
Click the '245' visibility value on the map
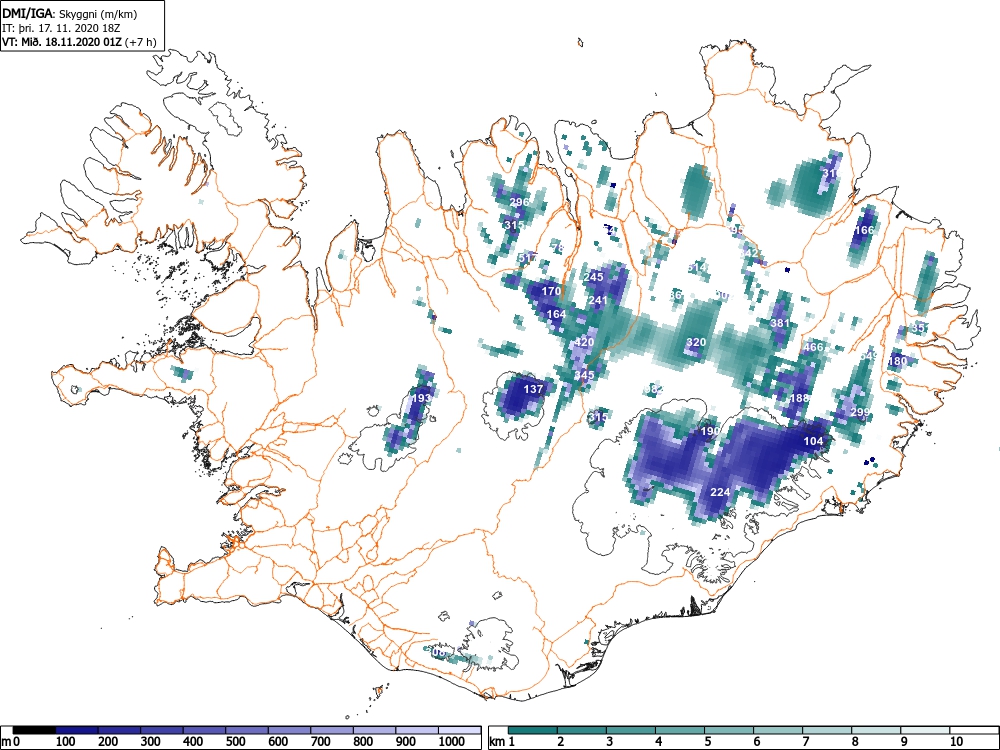click(x=593, y=277)
